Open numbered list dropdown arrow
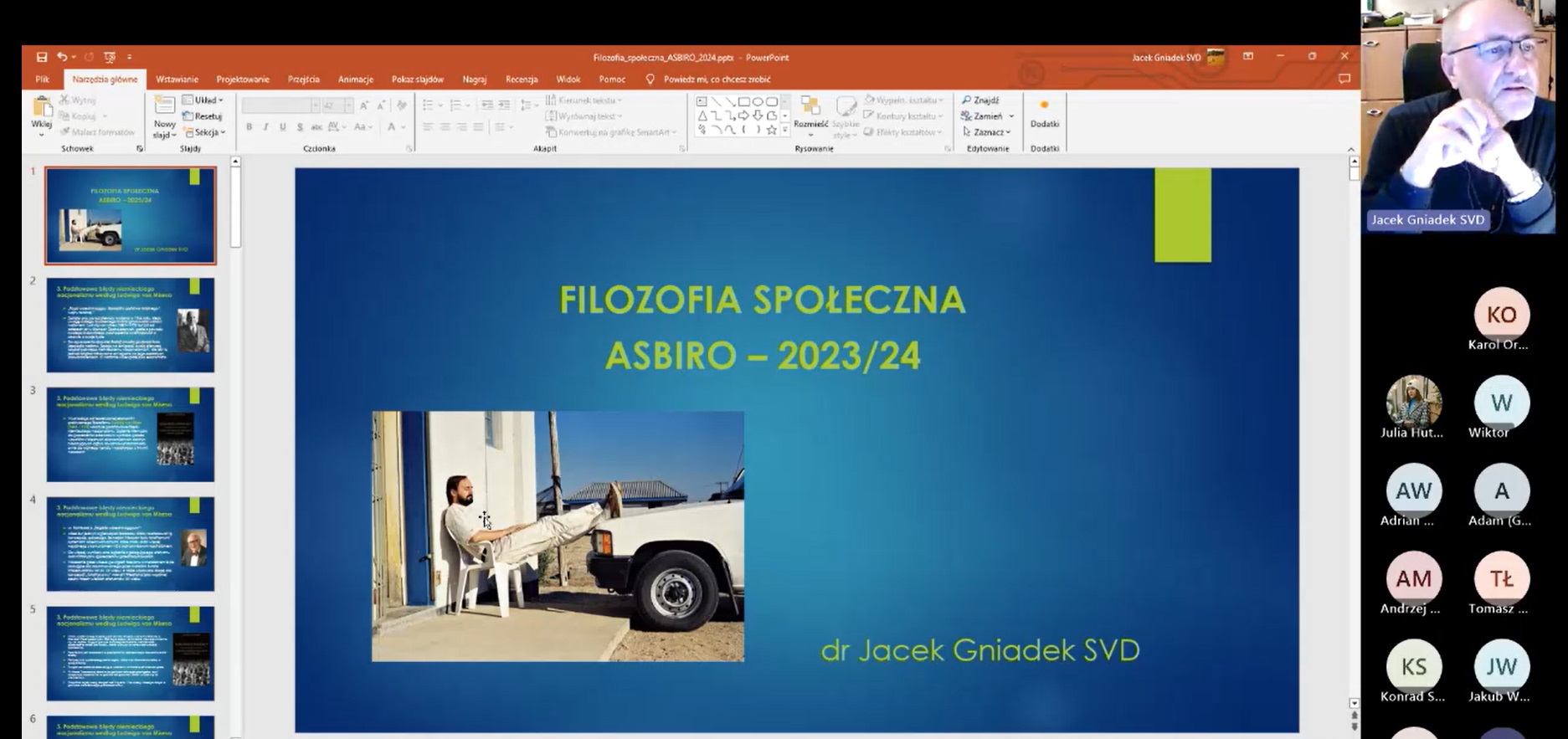1568x739 pixels. point(468,105)
